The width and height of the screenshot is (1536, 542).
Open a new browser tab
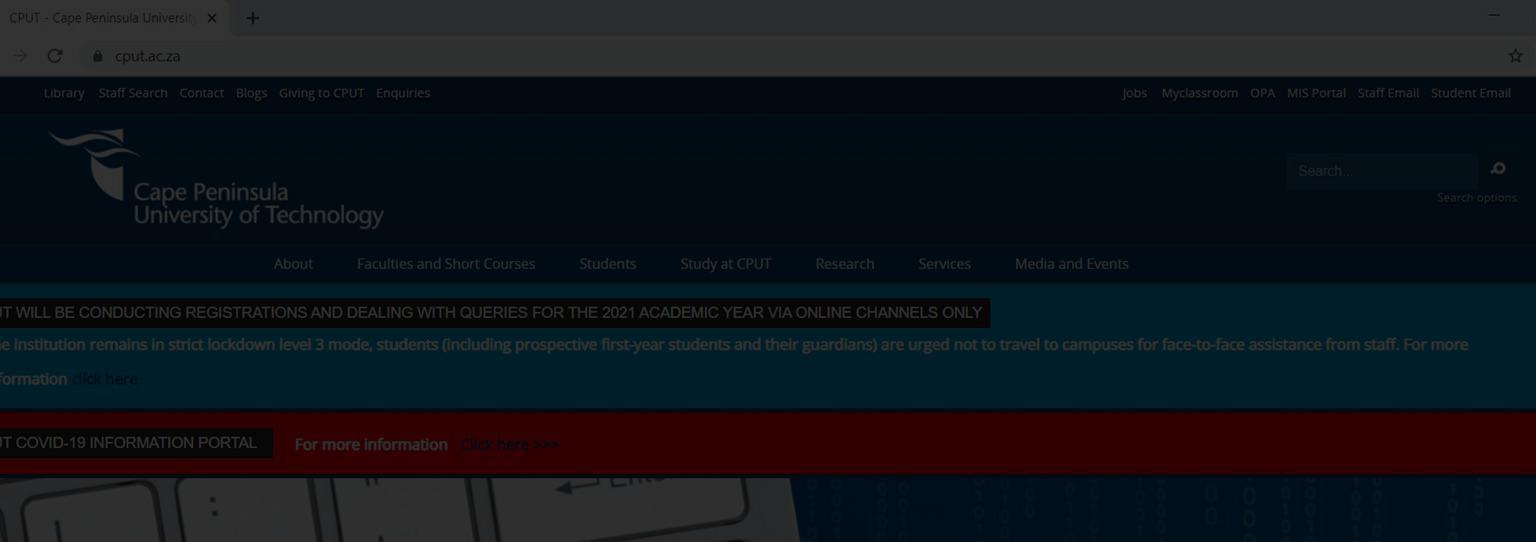click(252, 18)
